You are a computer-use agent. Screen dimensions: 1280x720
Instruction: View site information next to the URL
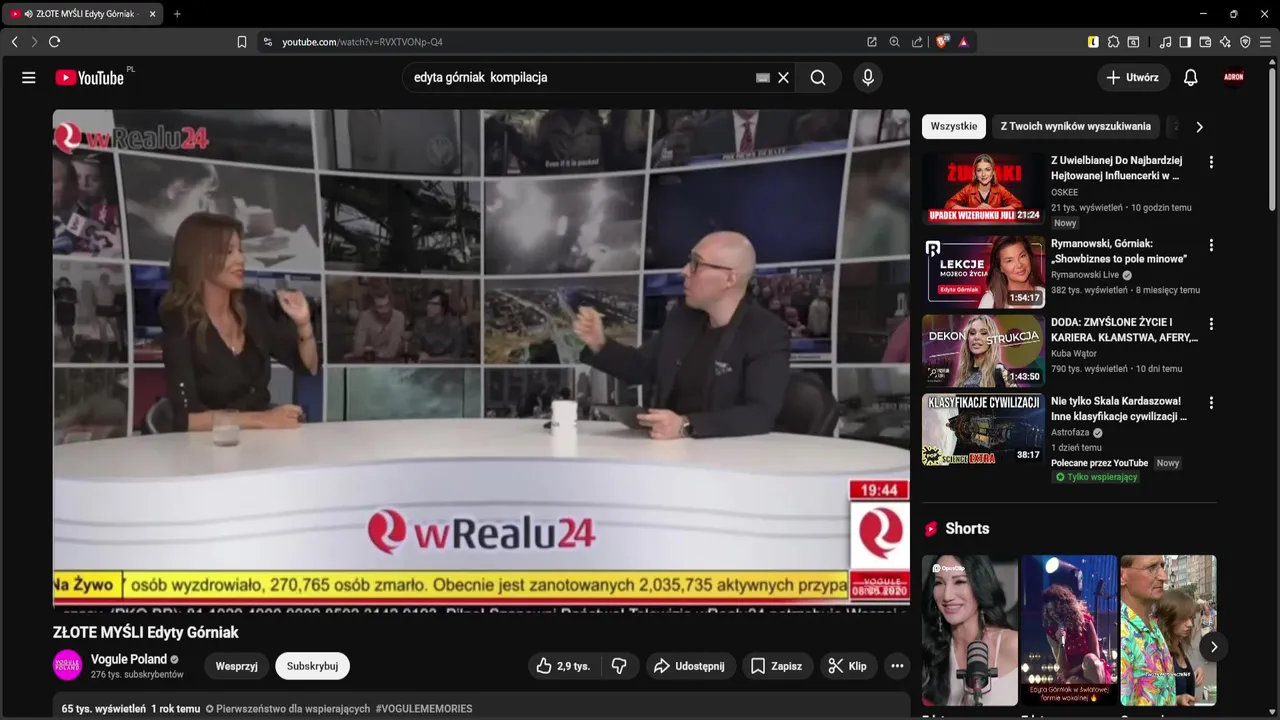point(267,42)
